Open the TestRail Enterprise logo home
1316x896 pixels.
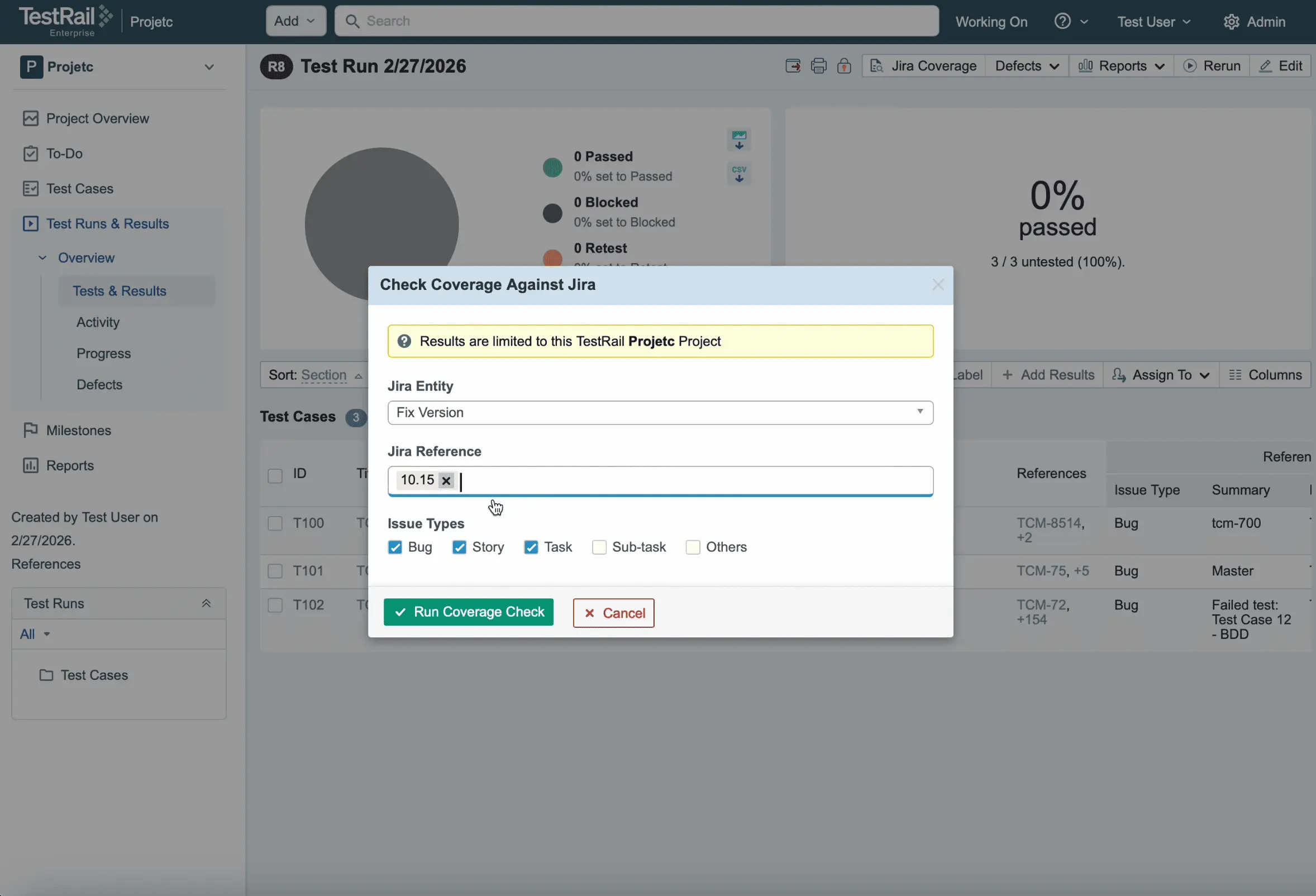pyautogui.click(x=66, y=21)
